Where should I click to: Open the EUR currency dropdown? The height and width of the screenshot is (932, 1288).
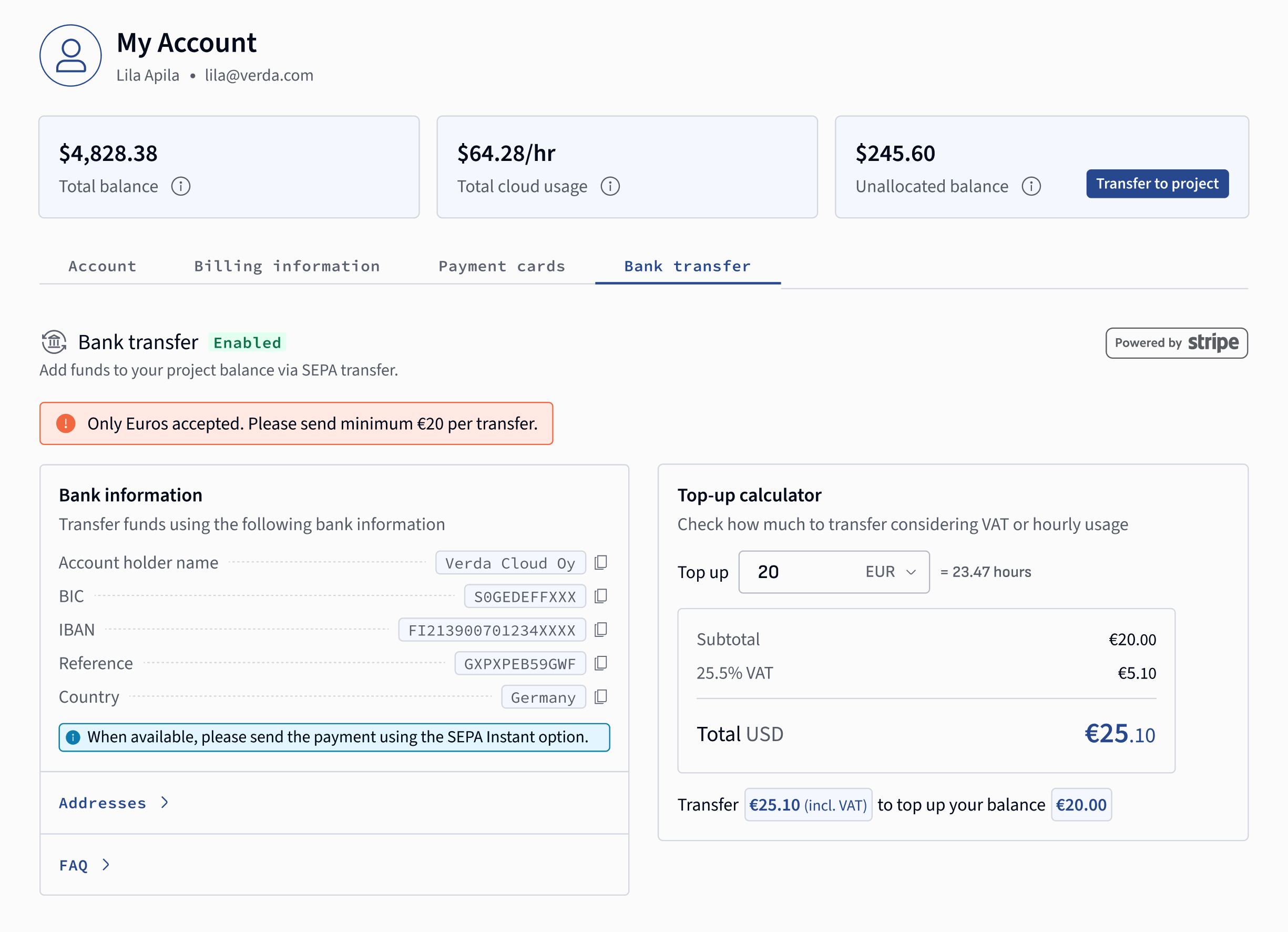pos(891,572)
